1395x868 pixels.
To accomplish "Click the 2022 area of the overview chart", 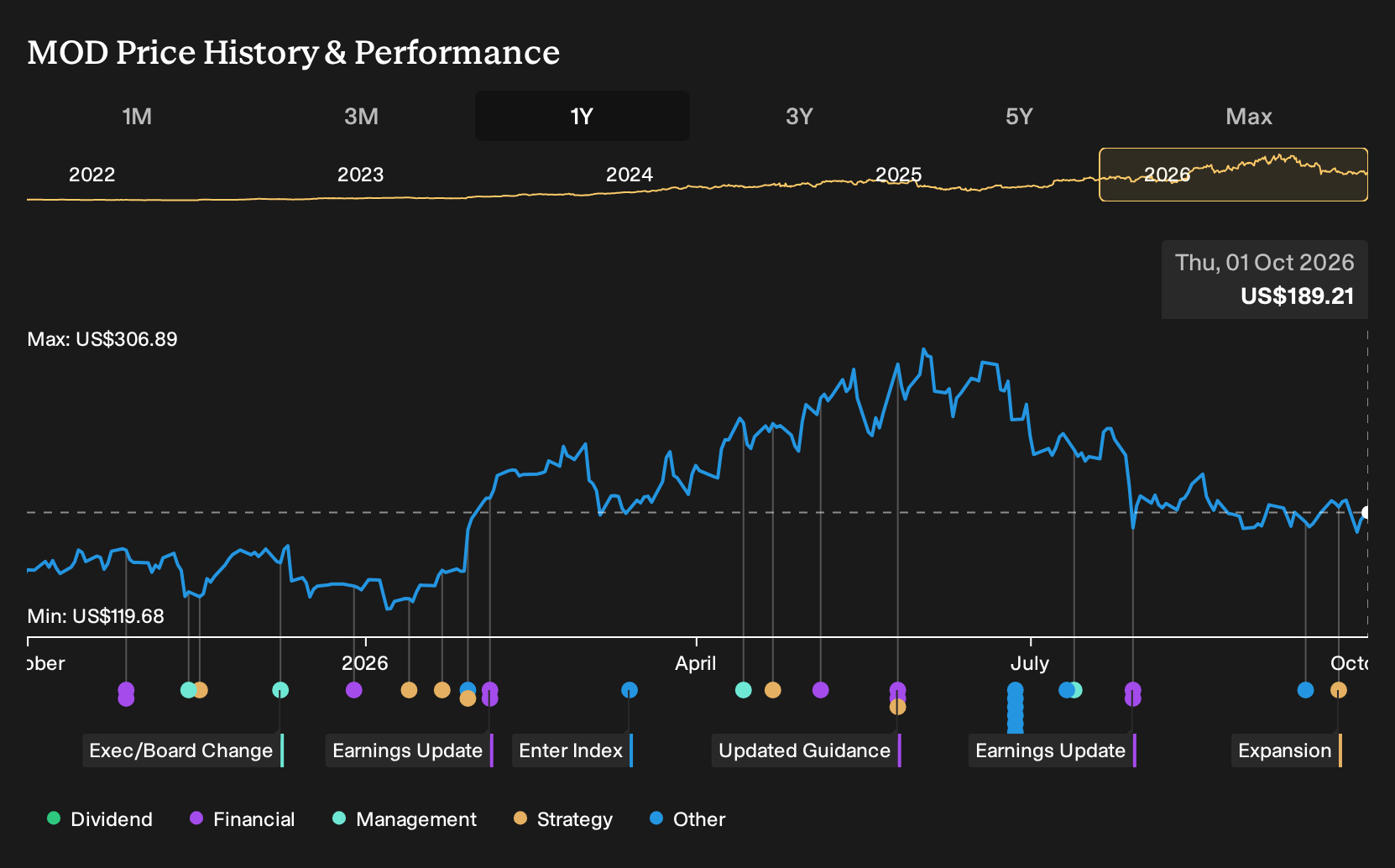I will 92,175.
